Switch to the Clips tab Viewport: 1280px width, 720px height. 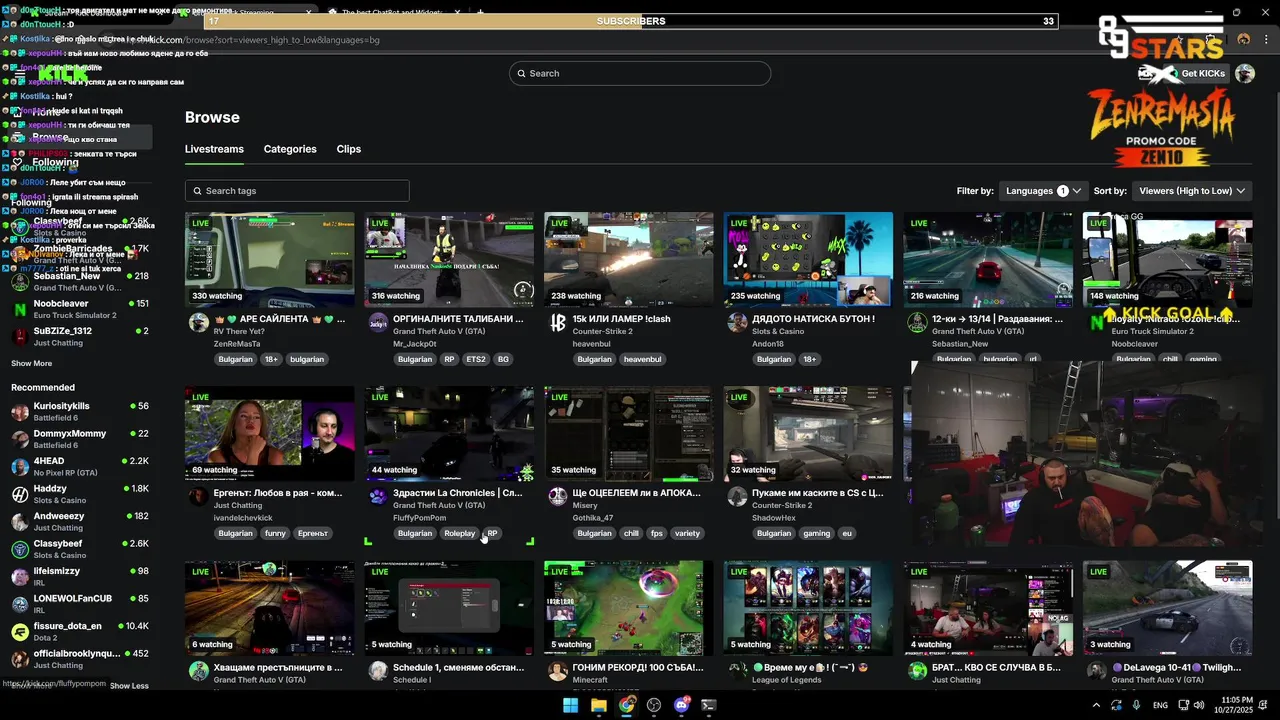click(349, 149)
